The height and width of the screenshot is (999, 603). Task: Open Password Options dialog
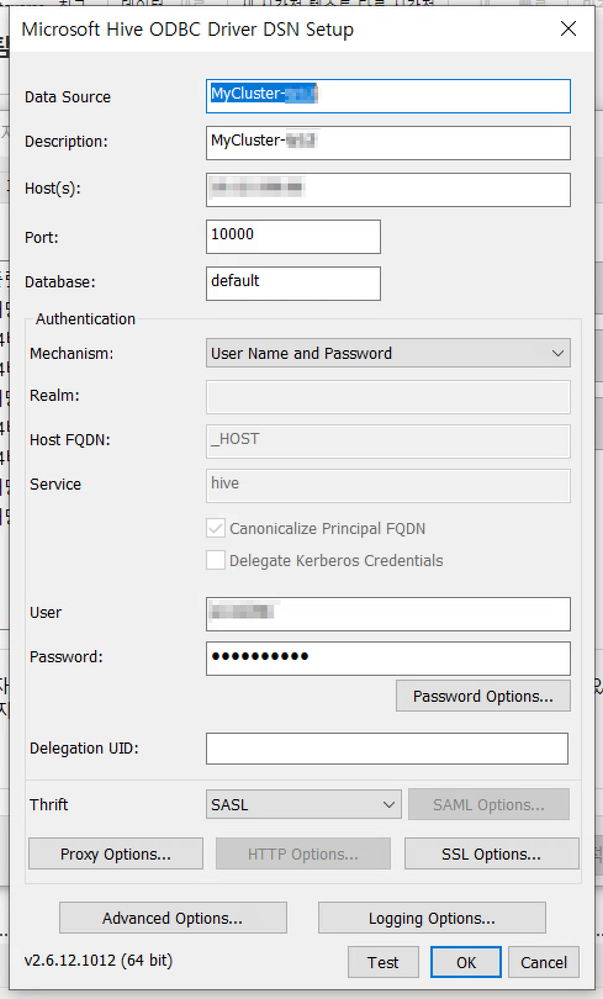(483, 696)
